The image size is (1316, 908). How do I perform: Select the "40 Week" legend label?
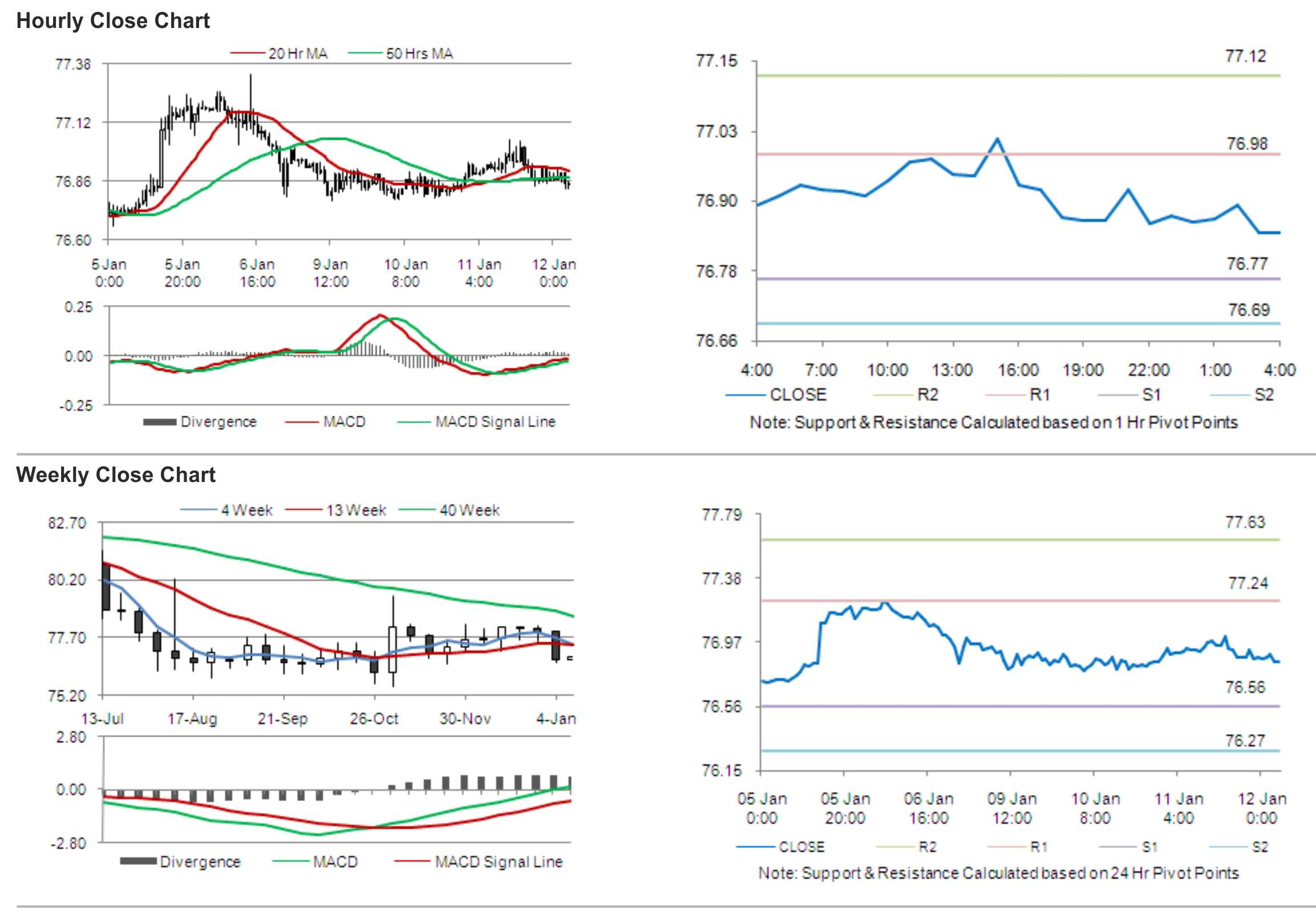[x=469, y=510]
